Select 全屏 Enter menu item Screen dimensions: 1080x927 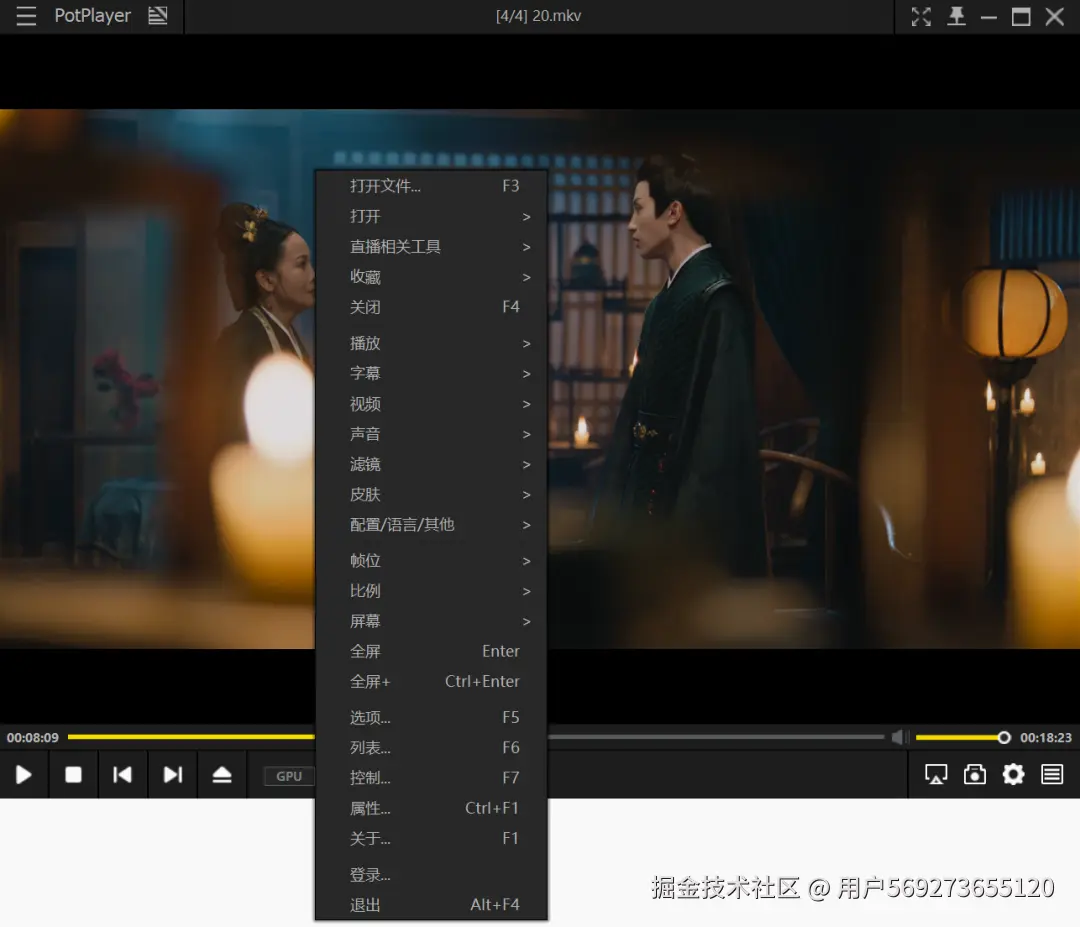(x=432, y=652)
